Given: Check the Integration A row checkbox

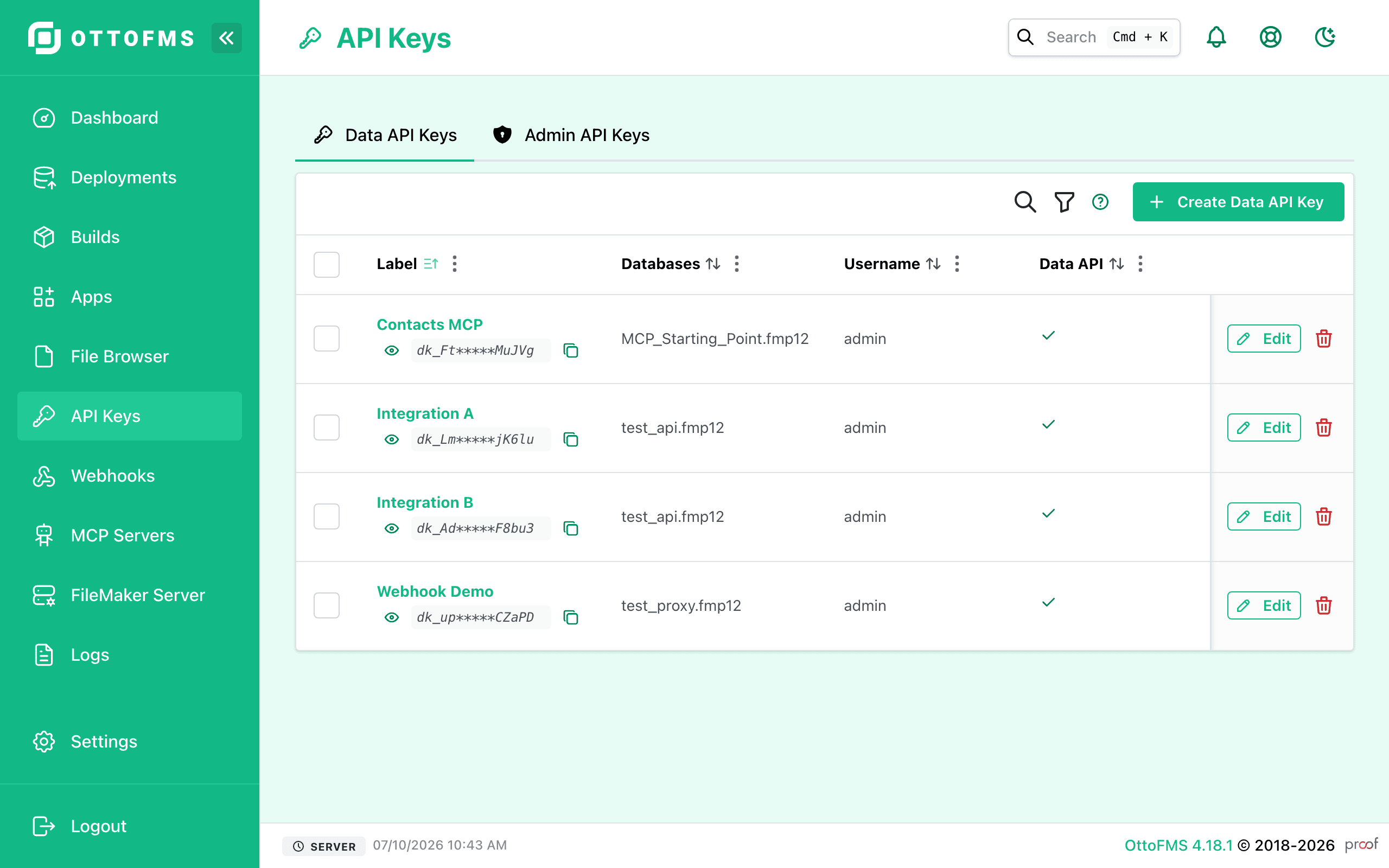Looking at the screenshot, I should pyautogui.click(x=327, y=427).
